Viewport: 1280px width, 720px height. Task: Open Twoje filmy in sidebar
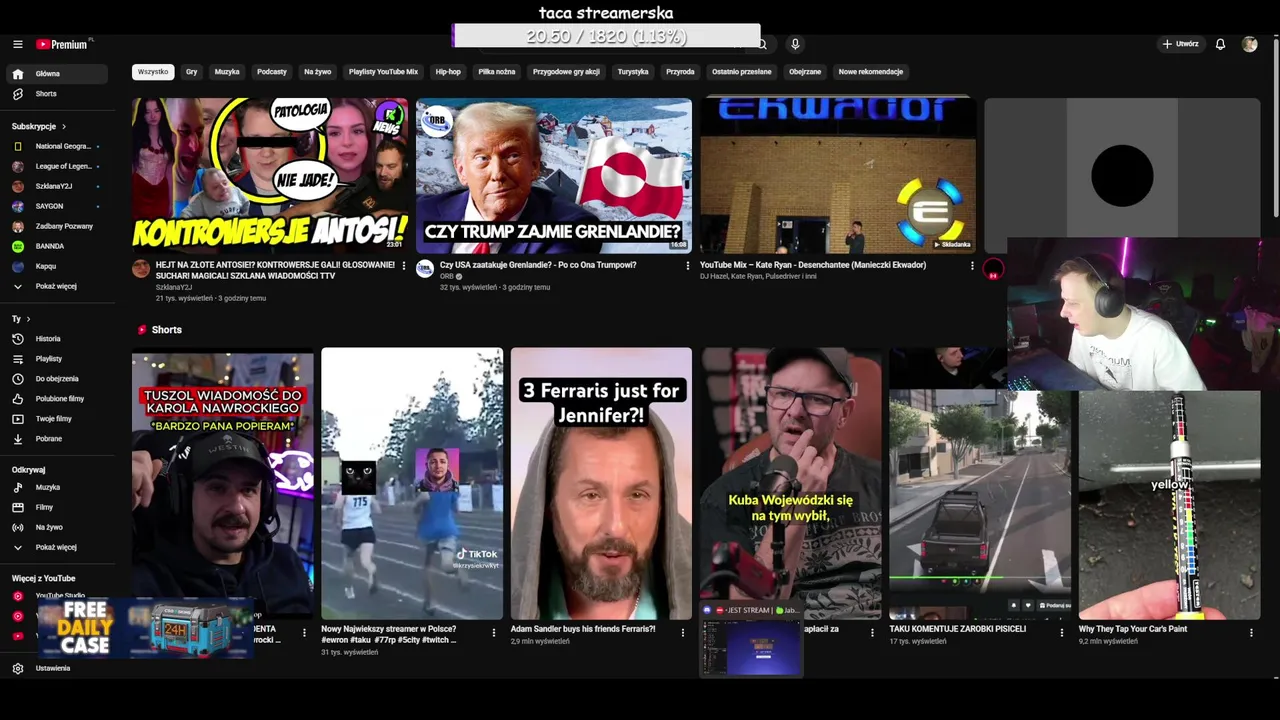[56, 419]
